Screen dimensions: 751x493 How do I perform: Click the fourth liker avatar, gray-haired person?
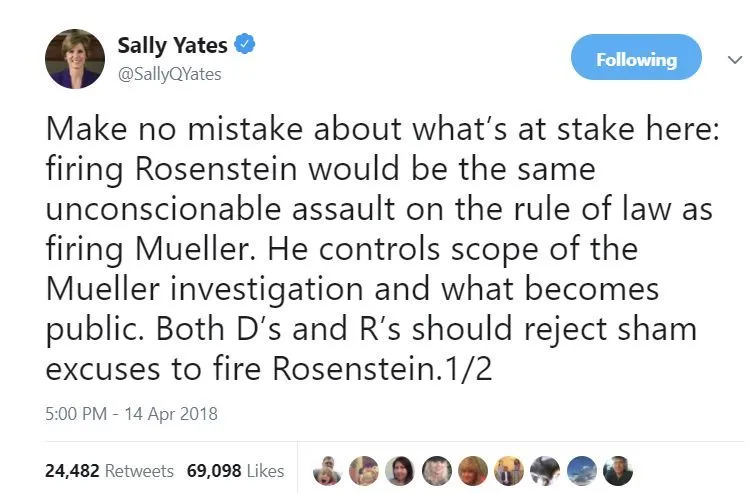pos(437,470)
